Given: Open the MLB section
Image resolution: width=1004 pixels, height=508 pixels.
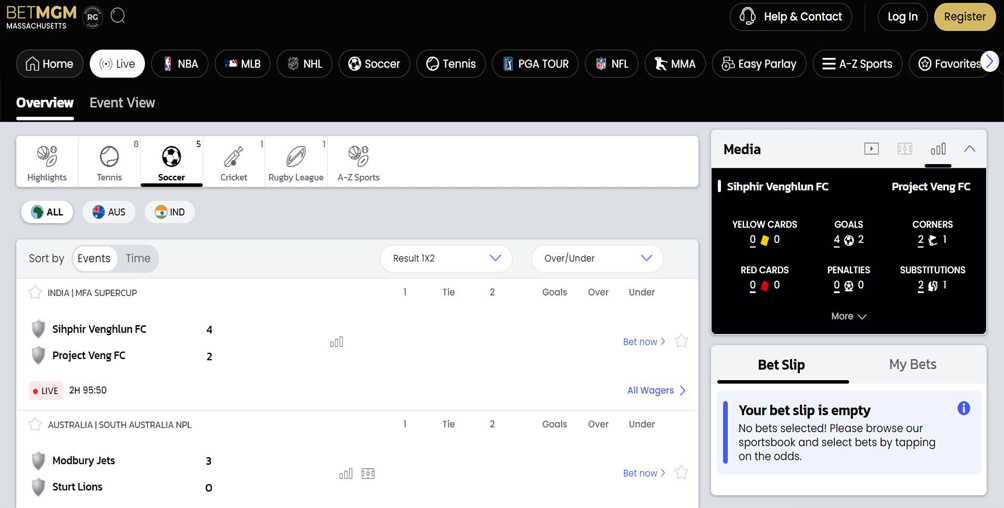Looking at the screenshot, I should pyautogui.click(x=243, y=63).
